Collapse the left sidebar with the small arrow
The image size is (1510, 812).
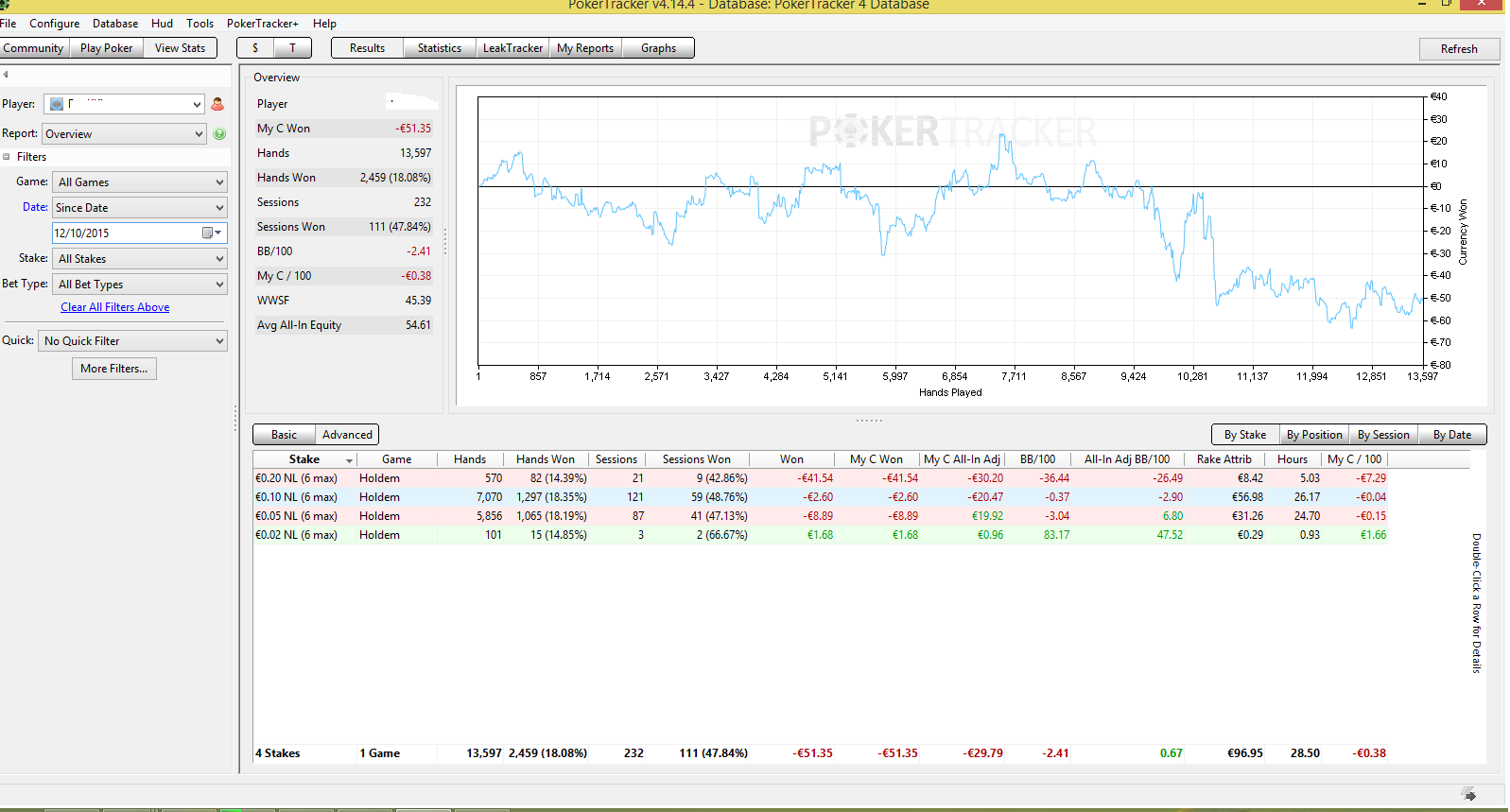5,75
